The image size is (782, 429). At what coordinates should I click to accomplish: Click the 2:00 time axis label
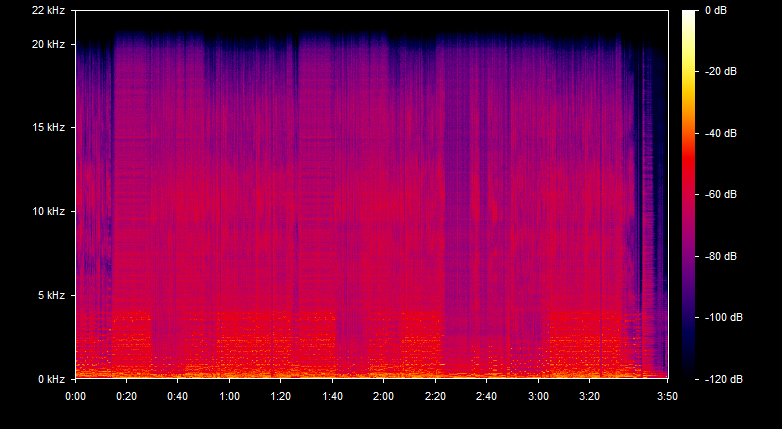[384, 397]
